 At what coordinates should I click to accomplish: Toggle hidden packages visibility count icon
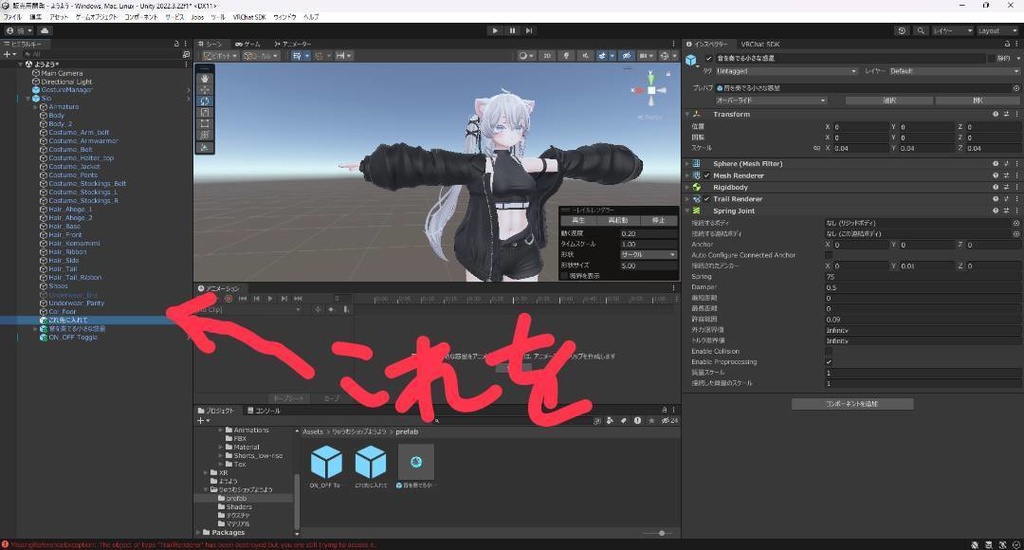coord(670,421)
